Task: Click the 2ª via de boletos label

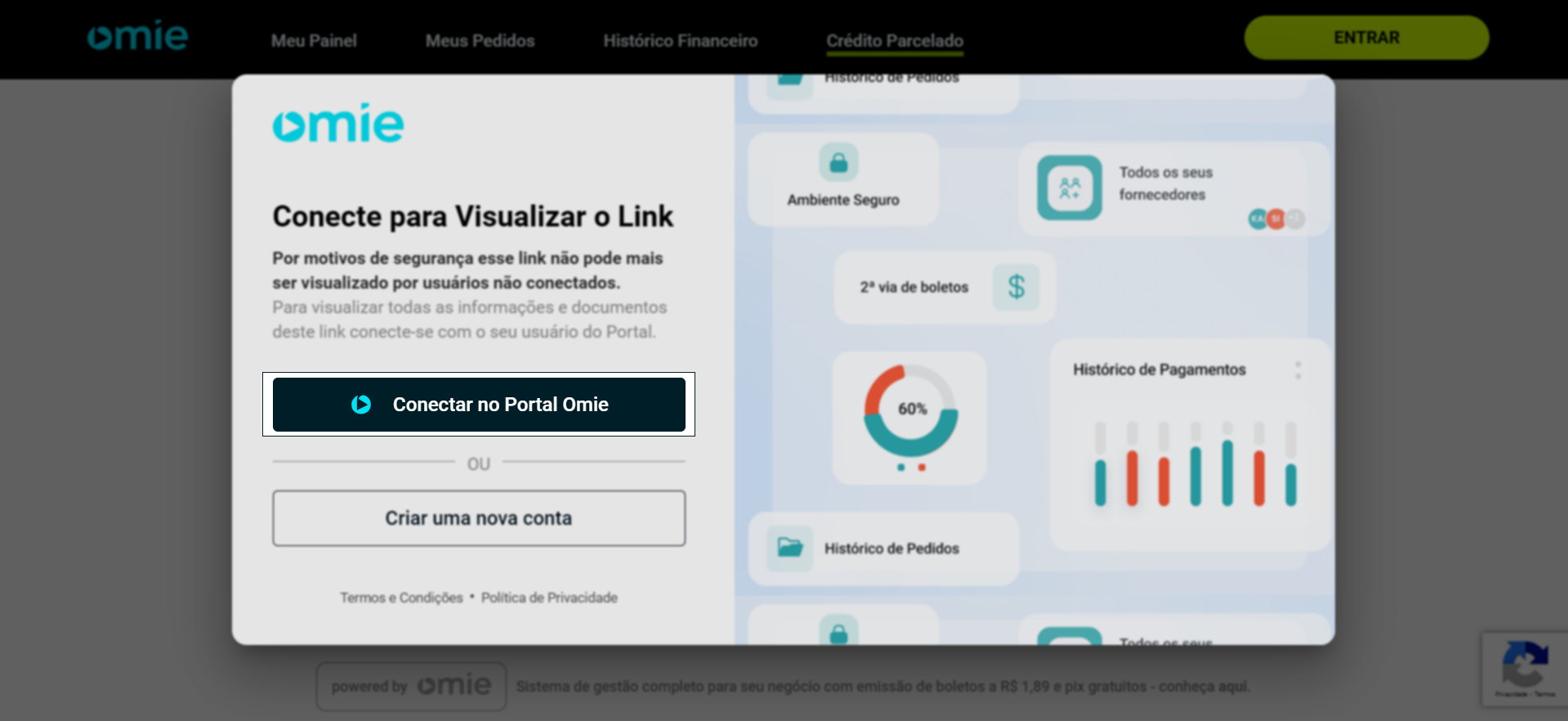Action: (914, 287)
